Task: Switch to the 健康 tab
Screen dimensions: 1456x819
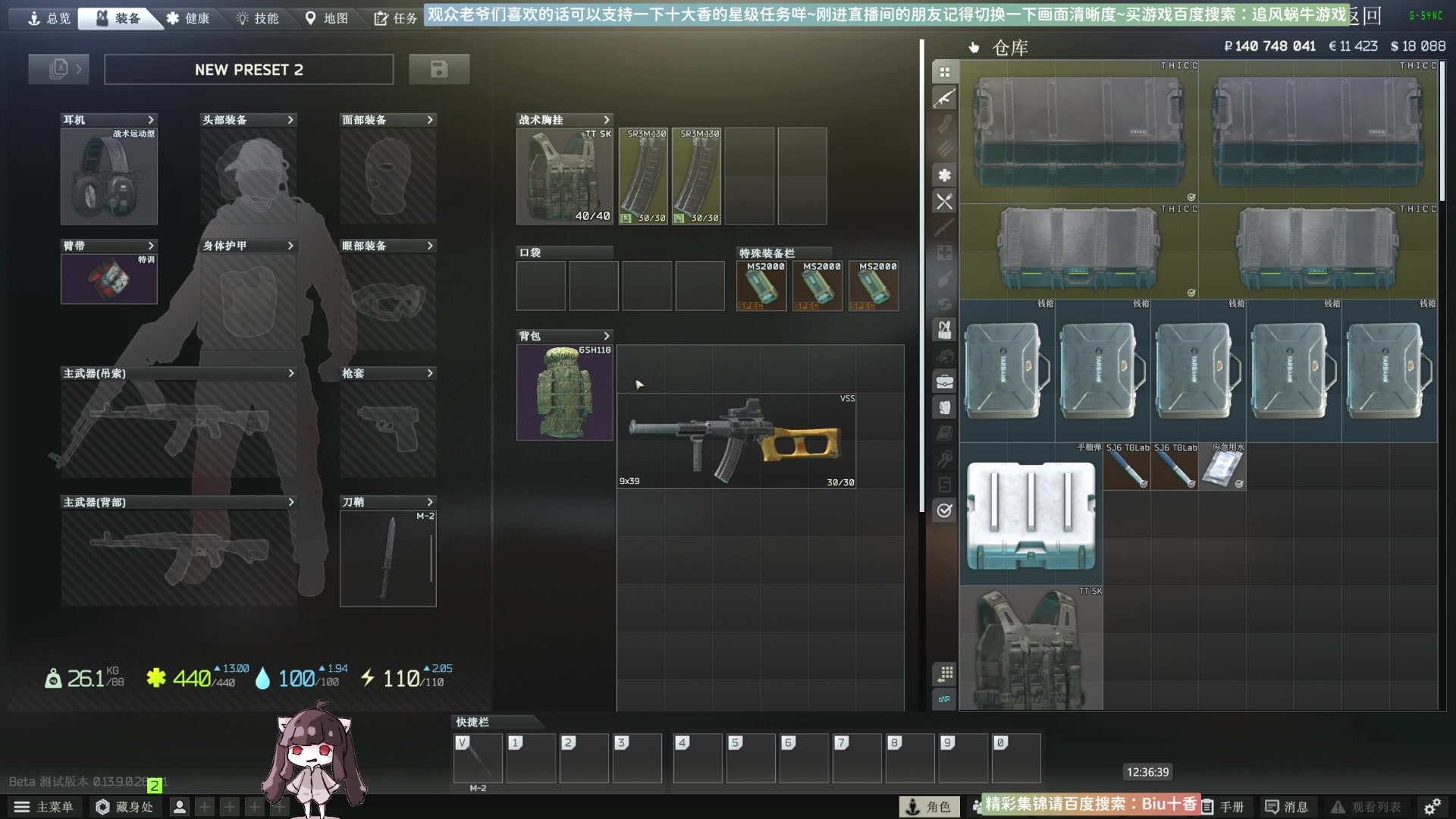Action: (x=188, y=18)
